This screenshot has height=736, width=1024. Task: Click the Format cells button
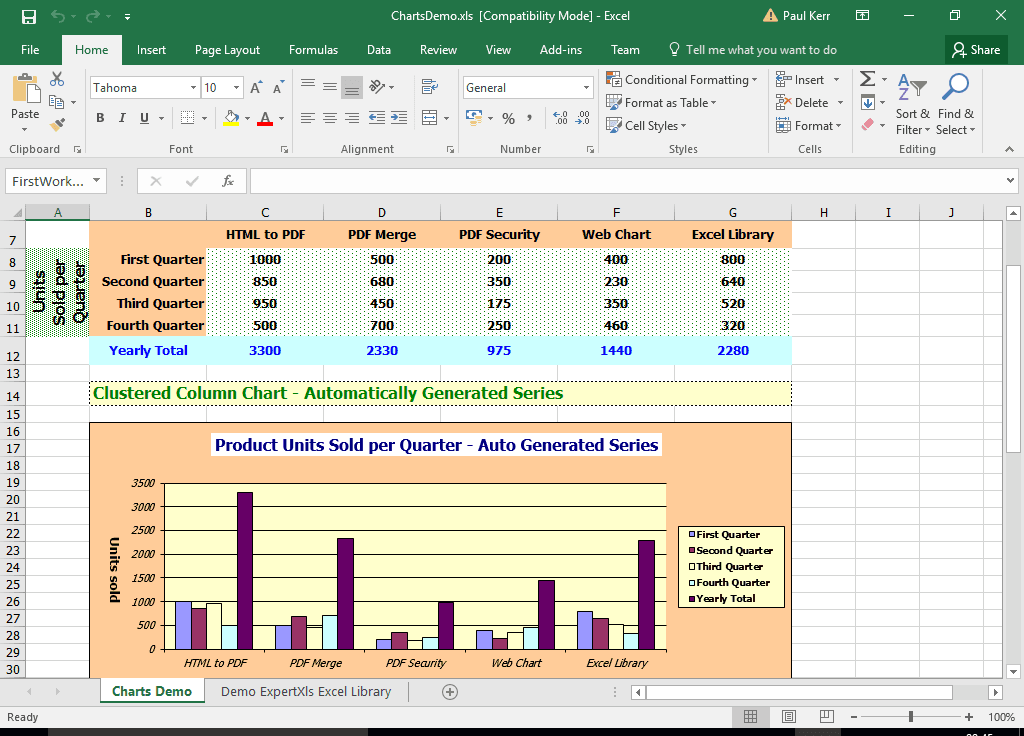tap(809, 125)
